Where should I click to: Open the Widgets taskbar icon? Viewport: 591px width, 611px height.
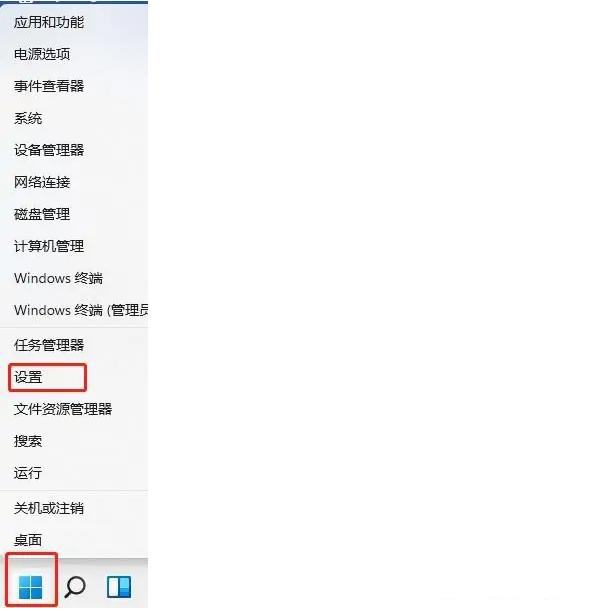119,587
